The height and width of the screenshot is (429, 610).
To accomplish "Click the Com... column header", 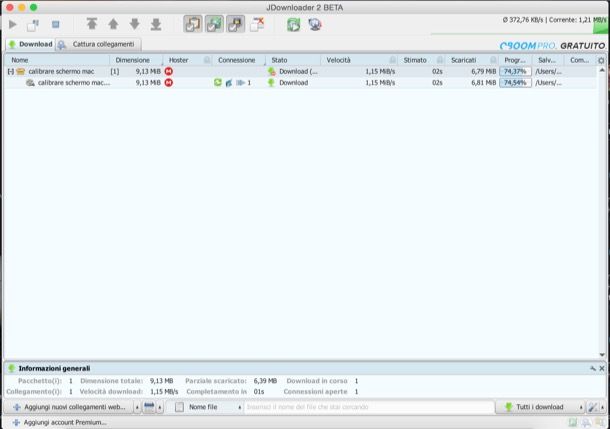I will [579, 60].
